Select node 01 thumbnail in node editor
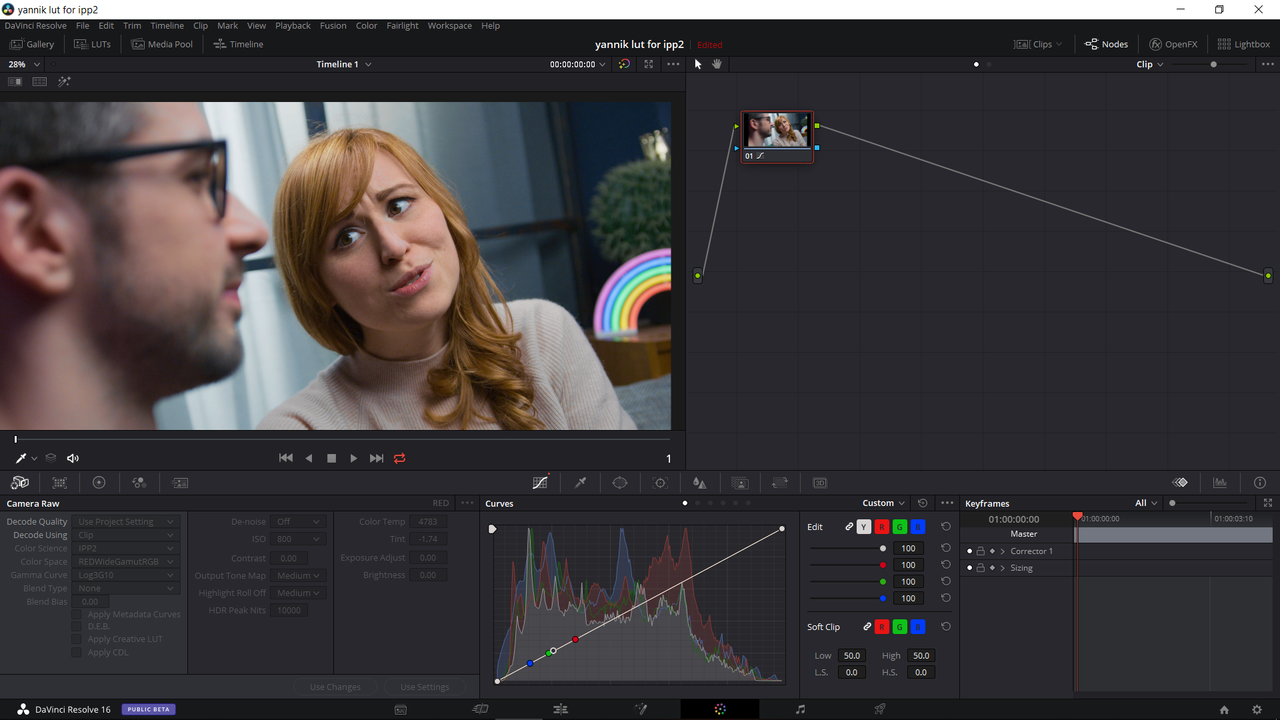 pos(777,130)
